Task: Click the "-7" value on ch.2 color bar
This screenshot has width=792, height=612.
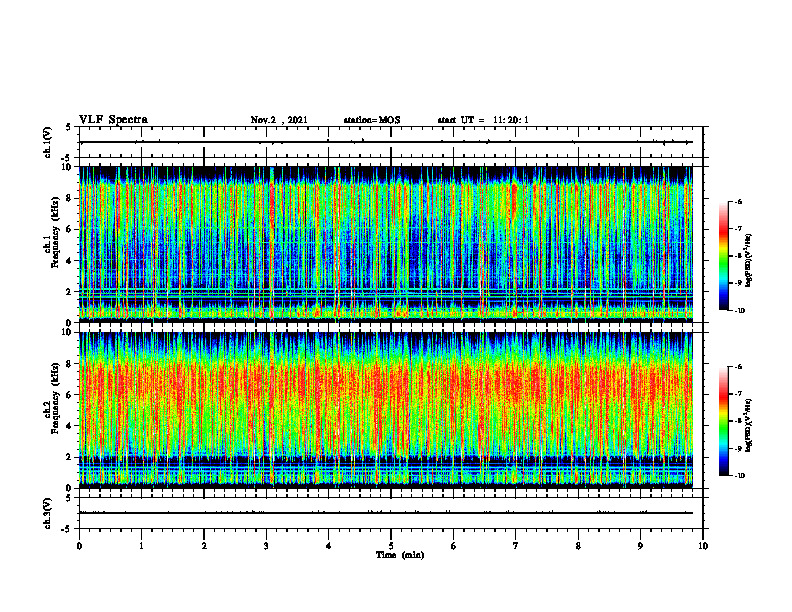Action: [738, 394]
